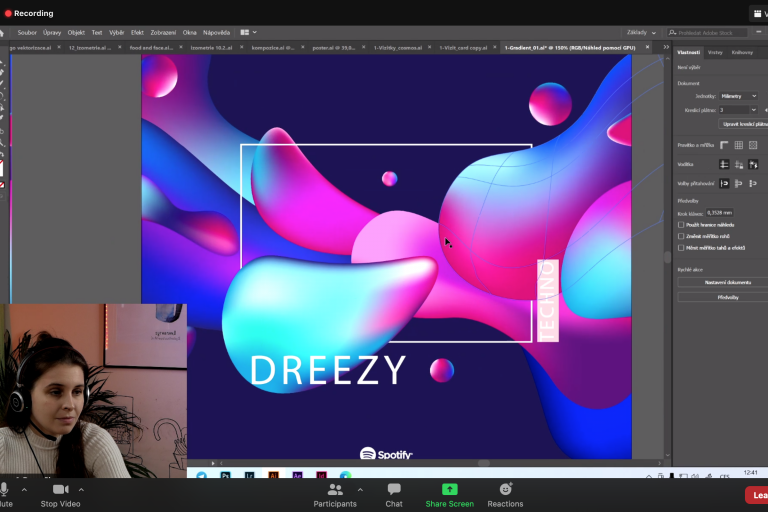Open Zoom Reactions

(505, 494)
